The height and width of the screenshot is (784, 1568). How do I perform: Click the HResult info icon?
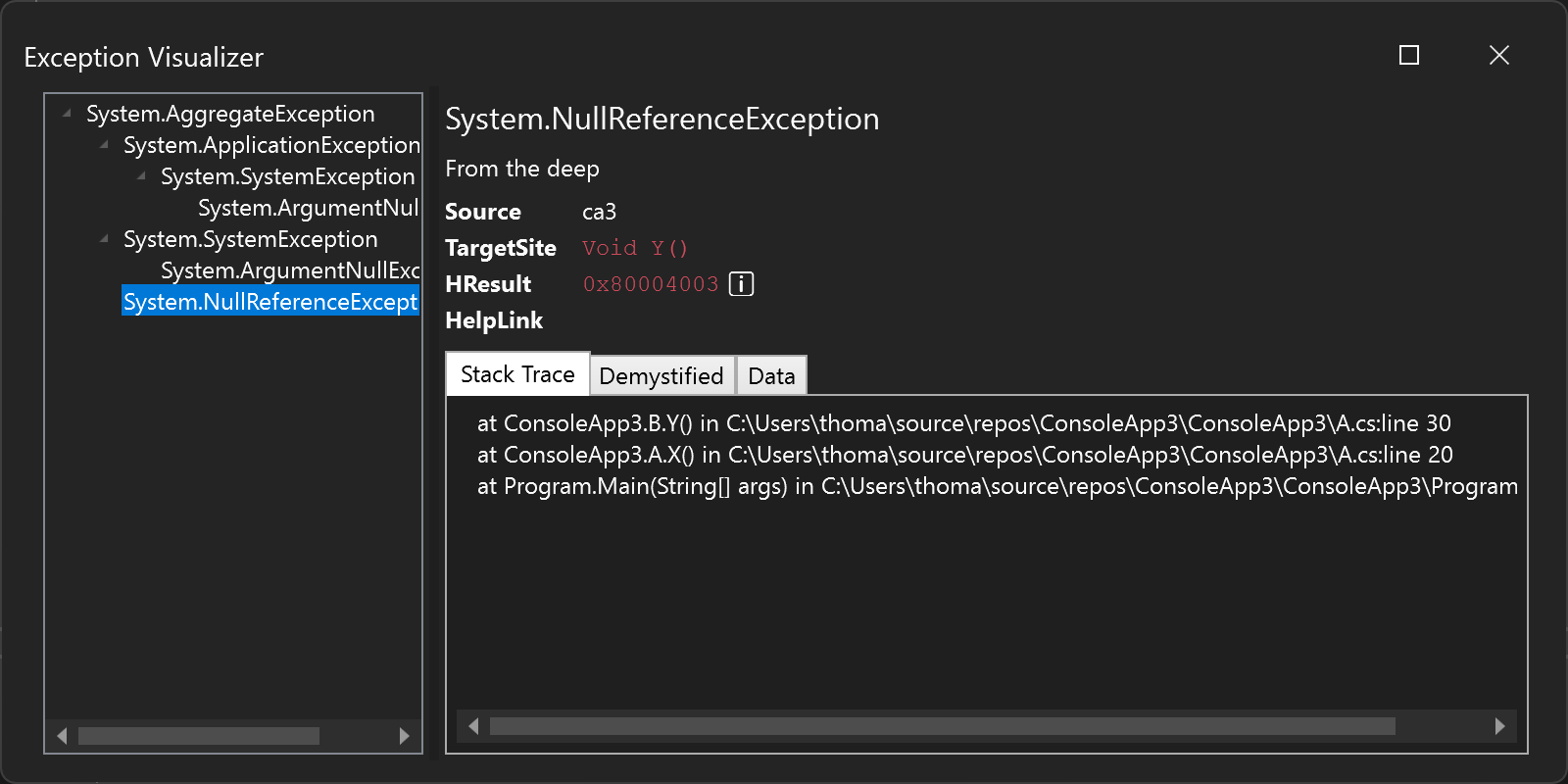(x=742, y=284)
